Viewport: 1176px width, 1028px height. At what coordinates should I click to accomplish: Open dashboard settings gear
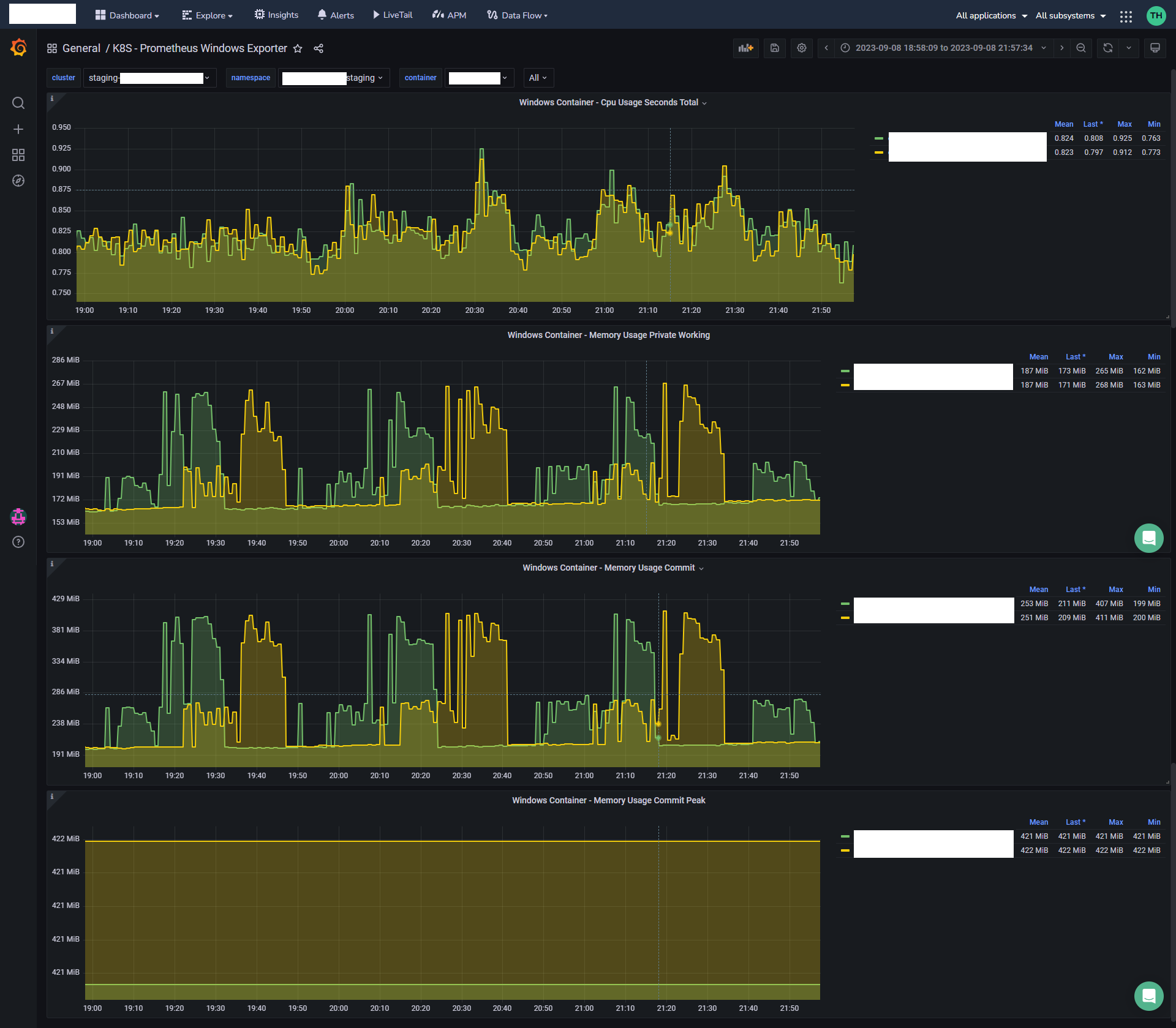(801, 48)
